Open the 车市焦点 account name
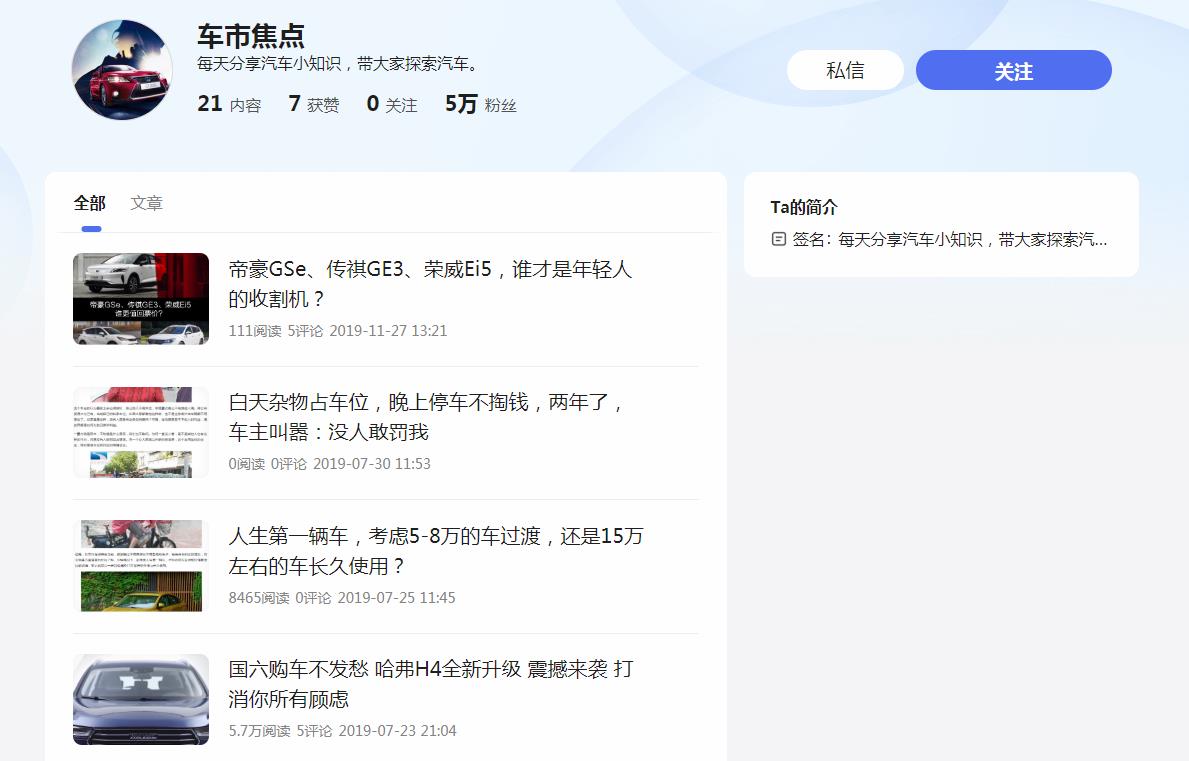Image resolution: width=1189 pixels, height=761 pixels. [251, 36]
